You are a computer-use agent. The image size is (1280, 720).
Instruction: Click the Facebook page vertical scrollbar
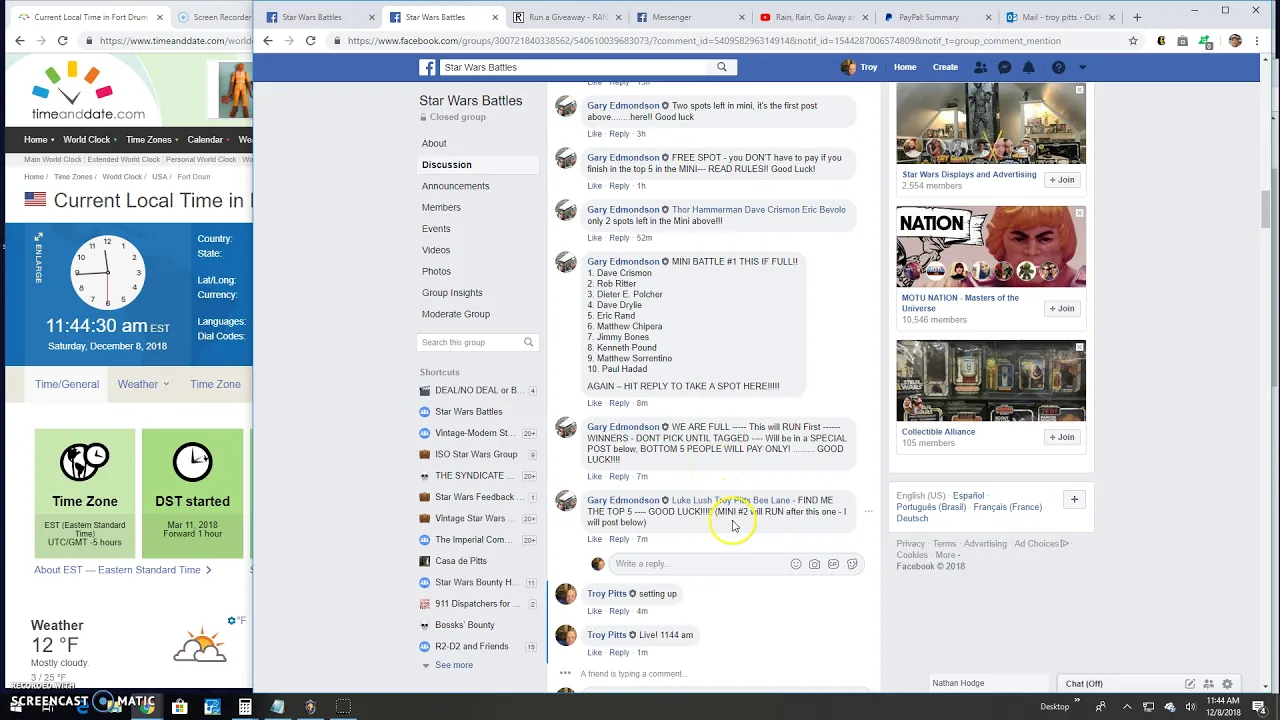[x=1266, y=207]
